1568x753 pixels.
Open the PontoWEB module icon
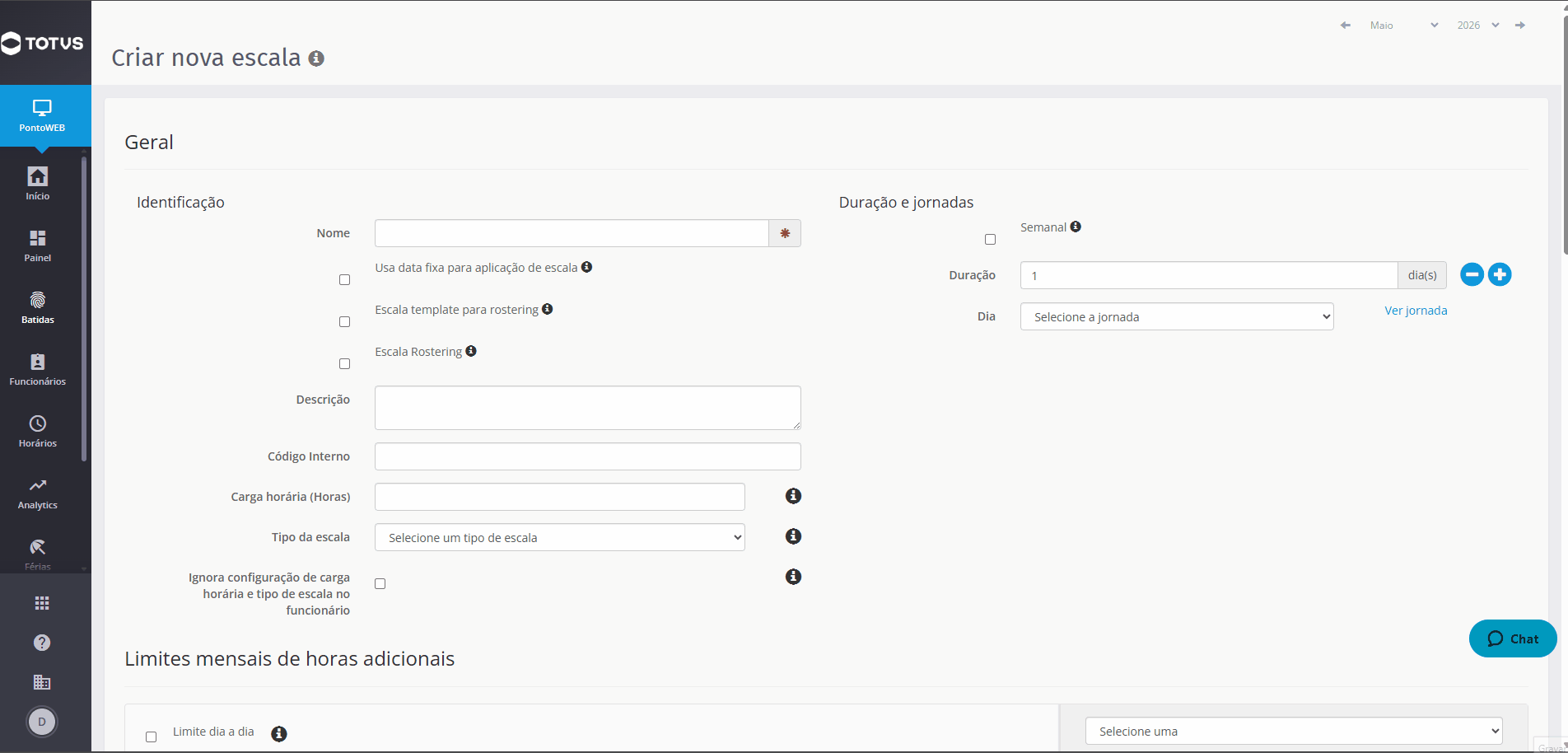click(x=42, y=115)
